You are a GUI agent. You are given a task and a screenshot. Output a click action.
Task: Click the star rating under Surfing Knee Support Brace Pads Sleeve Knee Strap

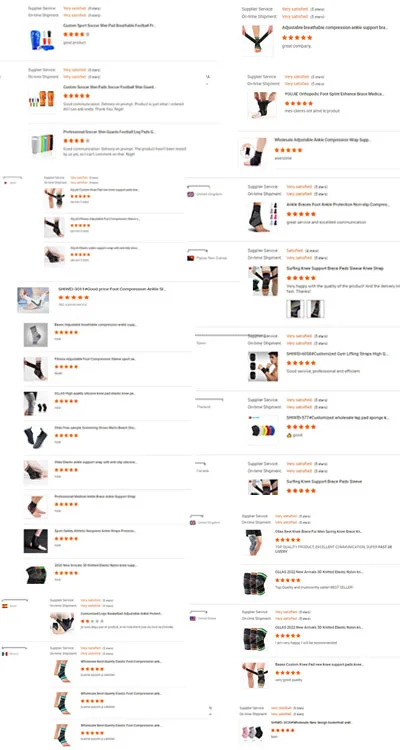coord(301,278)
